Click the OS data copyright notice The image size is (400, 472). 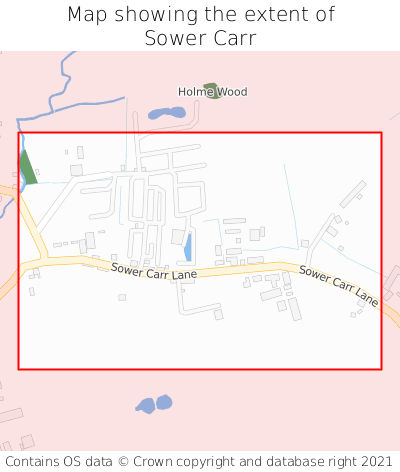point(199,462)
